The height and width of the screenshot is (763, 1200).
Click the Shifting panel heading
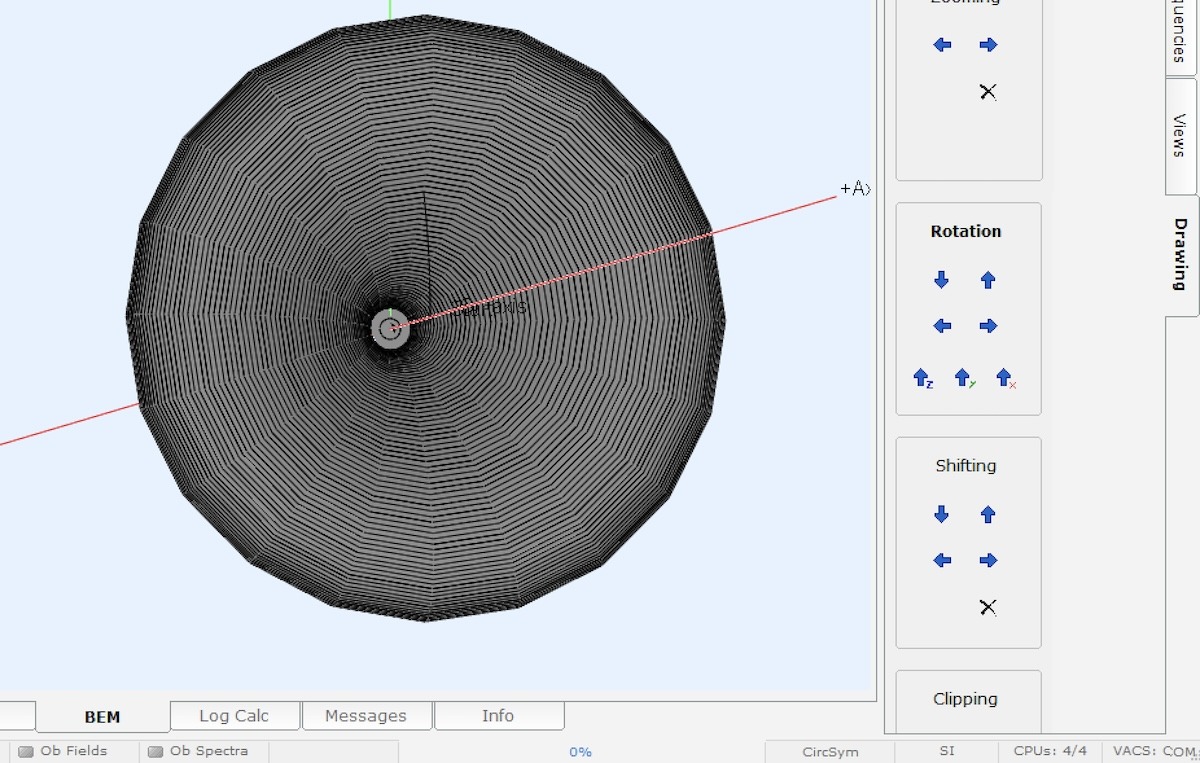pos(965,465)
